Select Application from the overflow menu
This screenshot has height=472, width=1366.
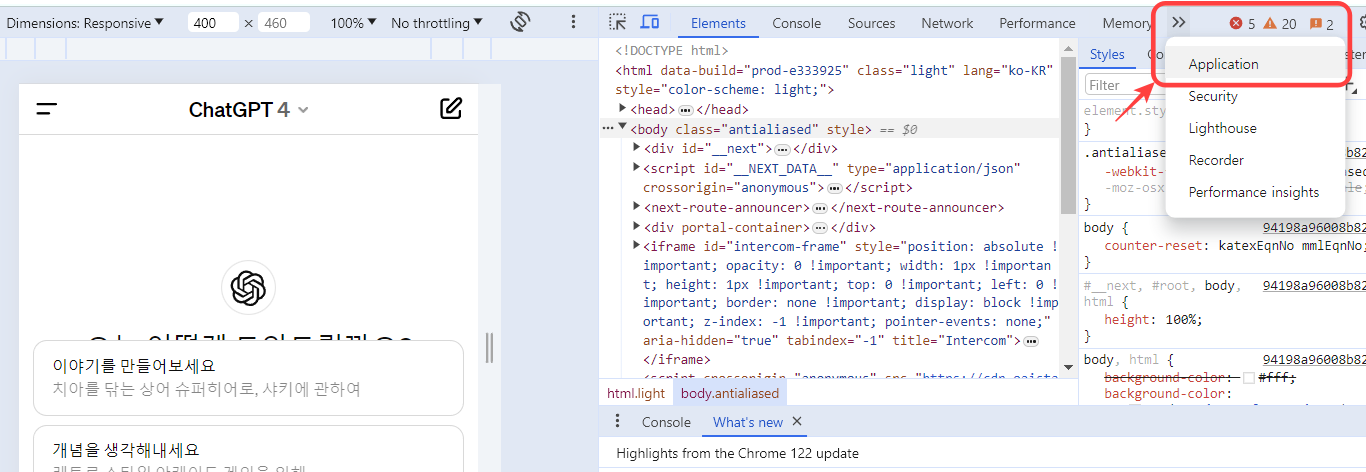tap(1257, 64)
